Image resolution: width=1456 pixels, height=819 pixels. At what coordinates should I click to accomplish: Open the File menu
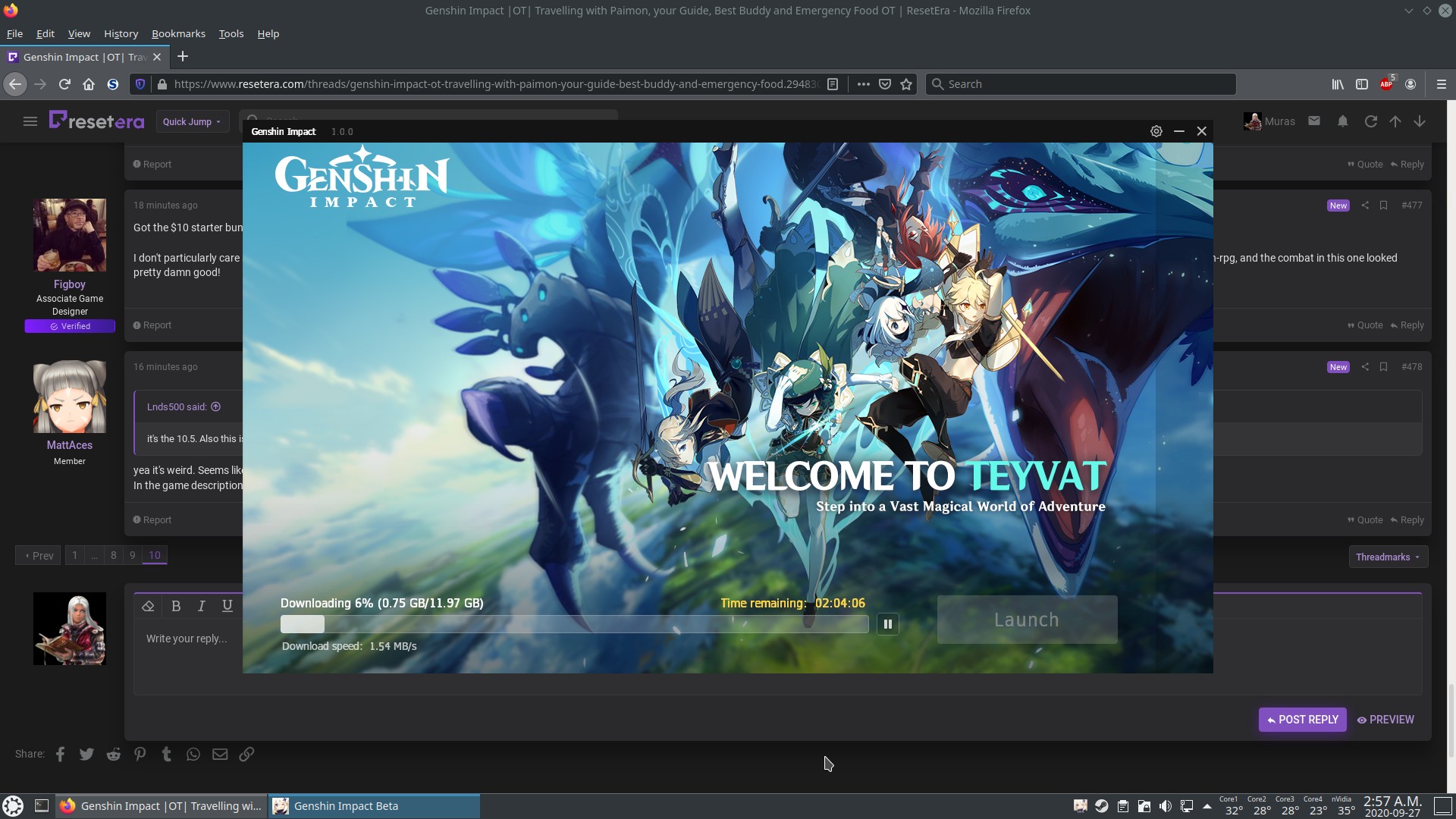click(14, 33)
